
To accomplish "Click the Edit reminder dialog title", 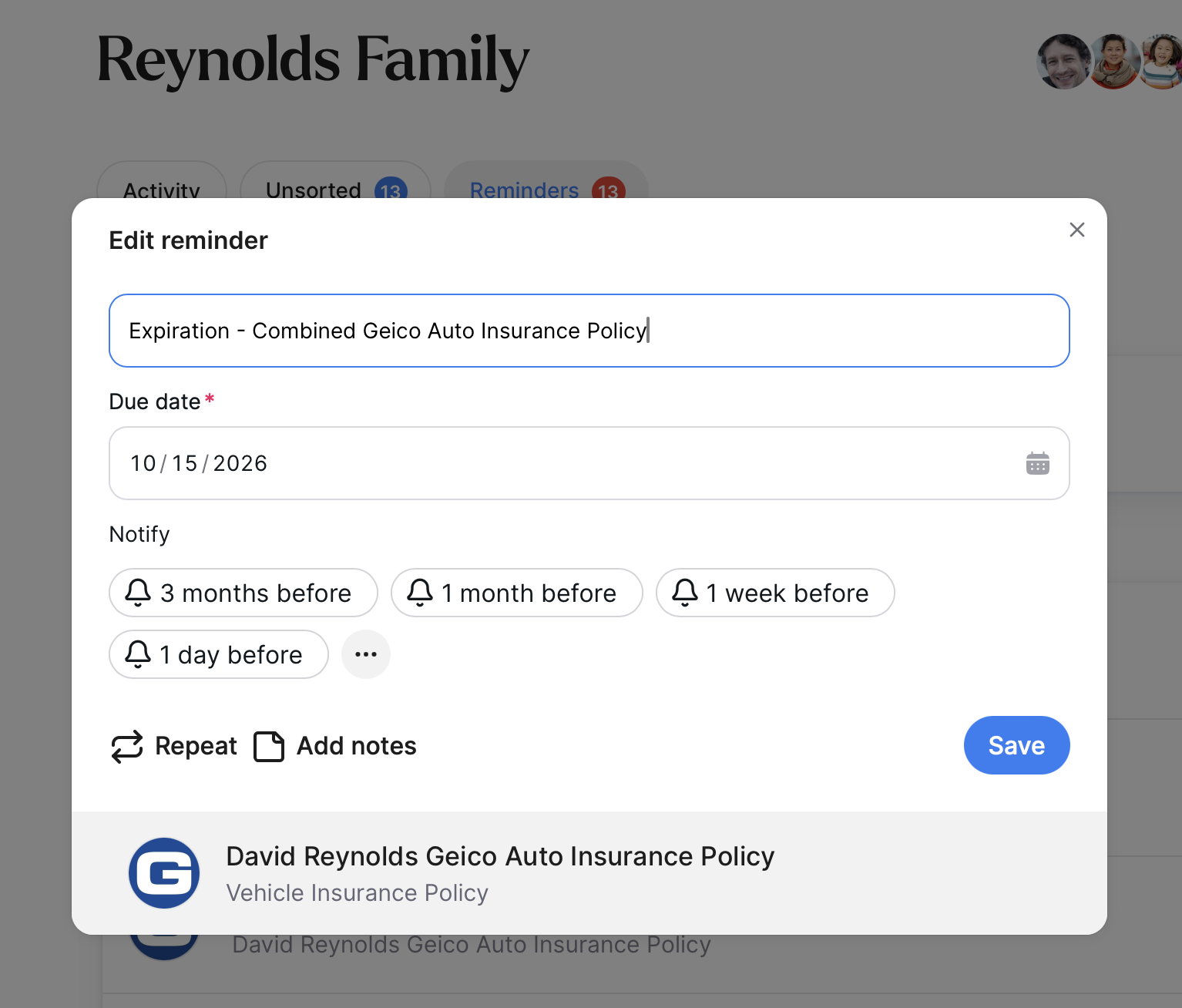I will tap(189, 240).
